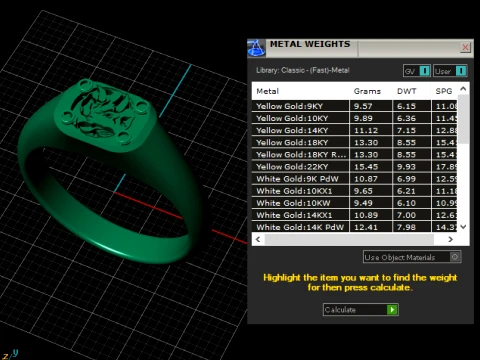Click the Library: Classic - (Fast)-Metal label
Image resolution: width=480 pixels, height=360 pixels.
tap(303, 70)
